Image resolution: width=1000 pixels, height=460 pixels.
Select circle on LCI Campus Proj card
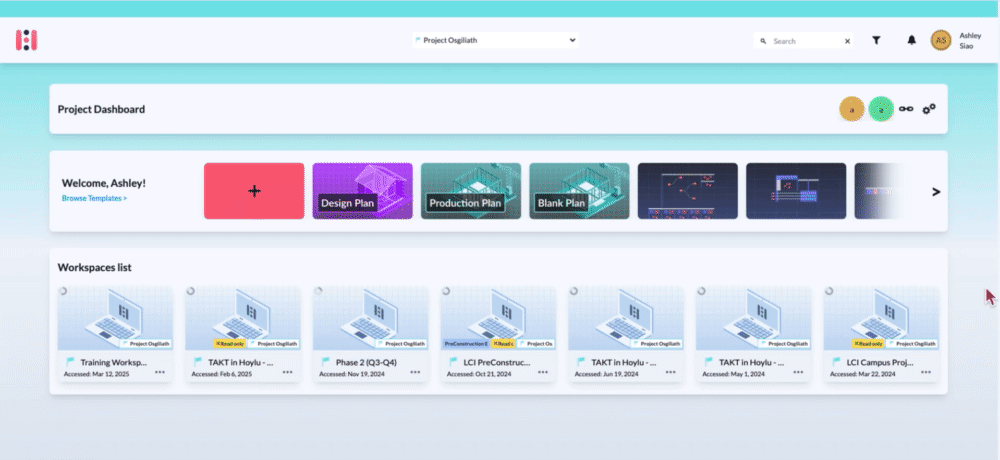click(829, 291)
